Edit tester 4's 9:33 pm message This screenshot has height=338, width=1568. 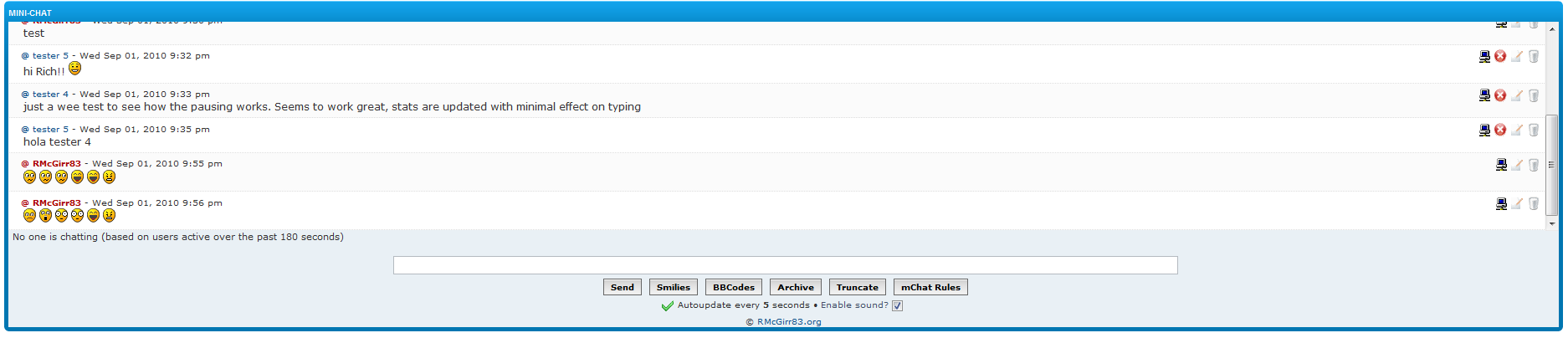1516,95
